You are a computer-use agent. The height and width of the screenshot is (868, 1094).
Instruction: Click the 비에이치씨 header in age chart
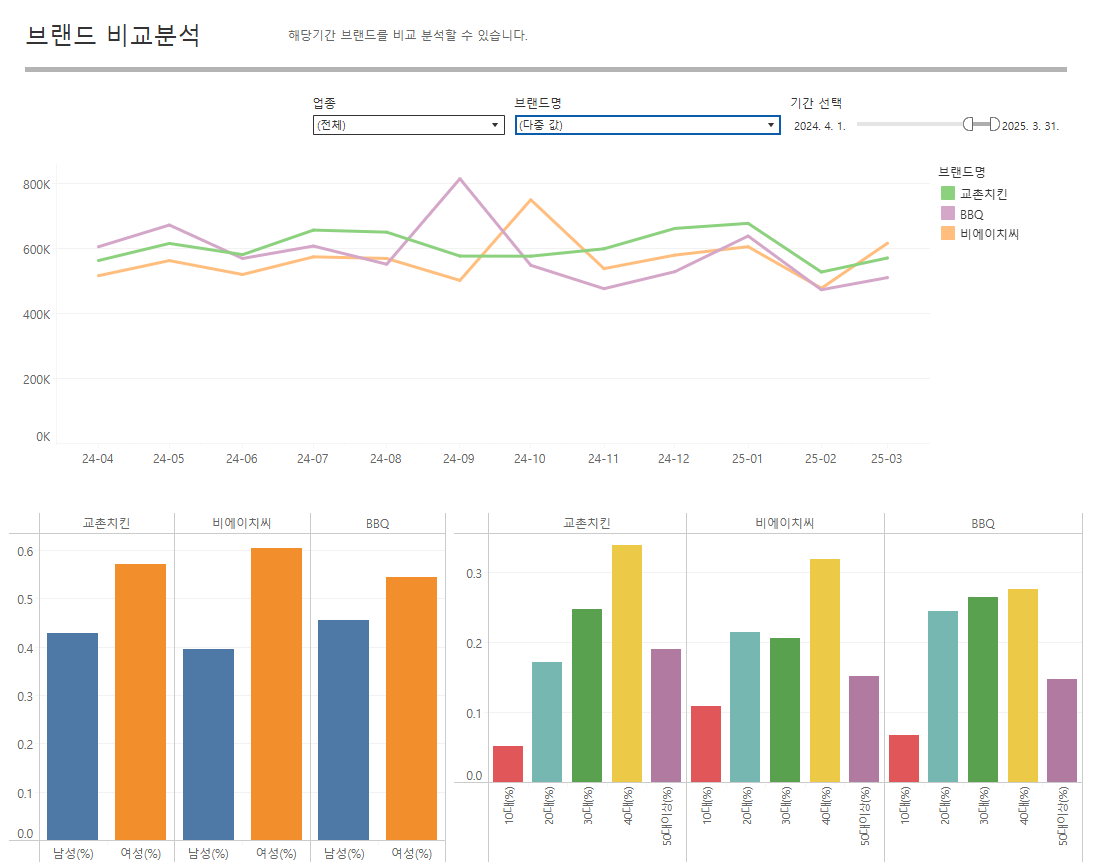pos(785,523)
